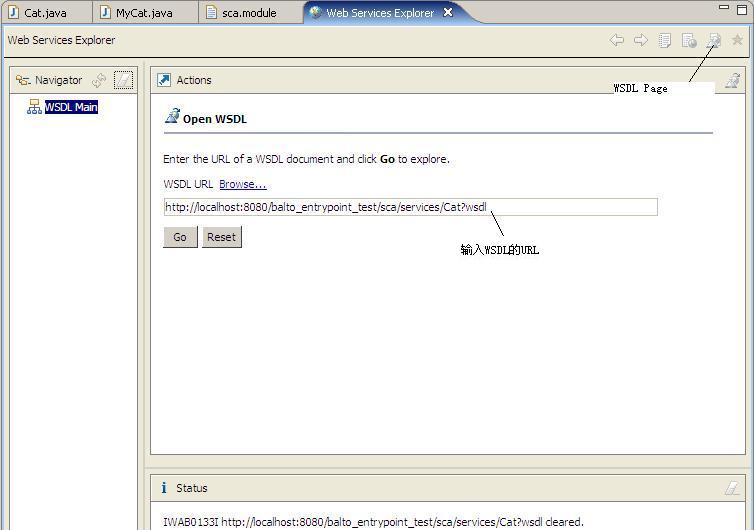Open the Browse... link for WSDL URL
This screenshot has width=754, height=530.
(x=243, y=184)
